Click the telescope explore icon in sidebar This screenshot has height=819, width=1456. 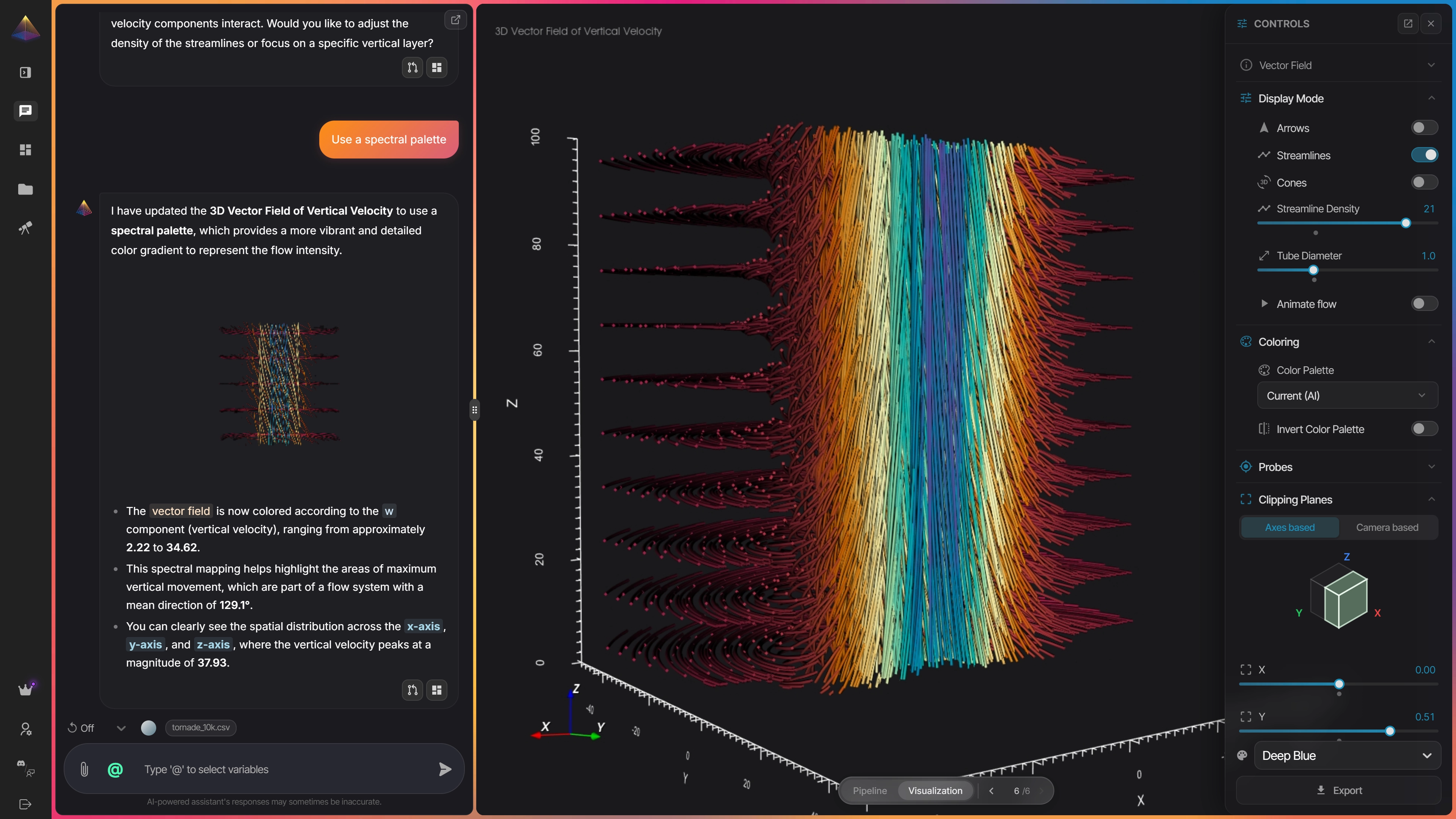[25, 228]
